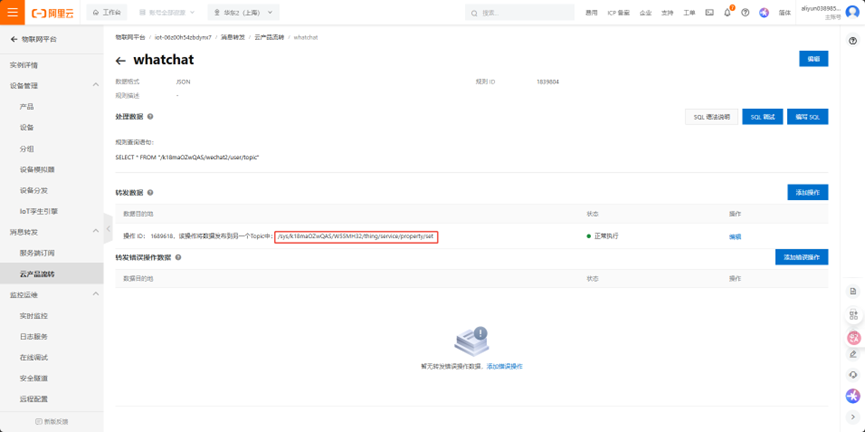The image size is (865, 432).
Task: Open the top bar help question icon
Action: (745, 13)
